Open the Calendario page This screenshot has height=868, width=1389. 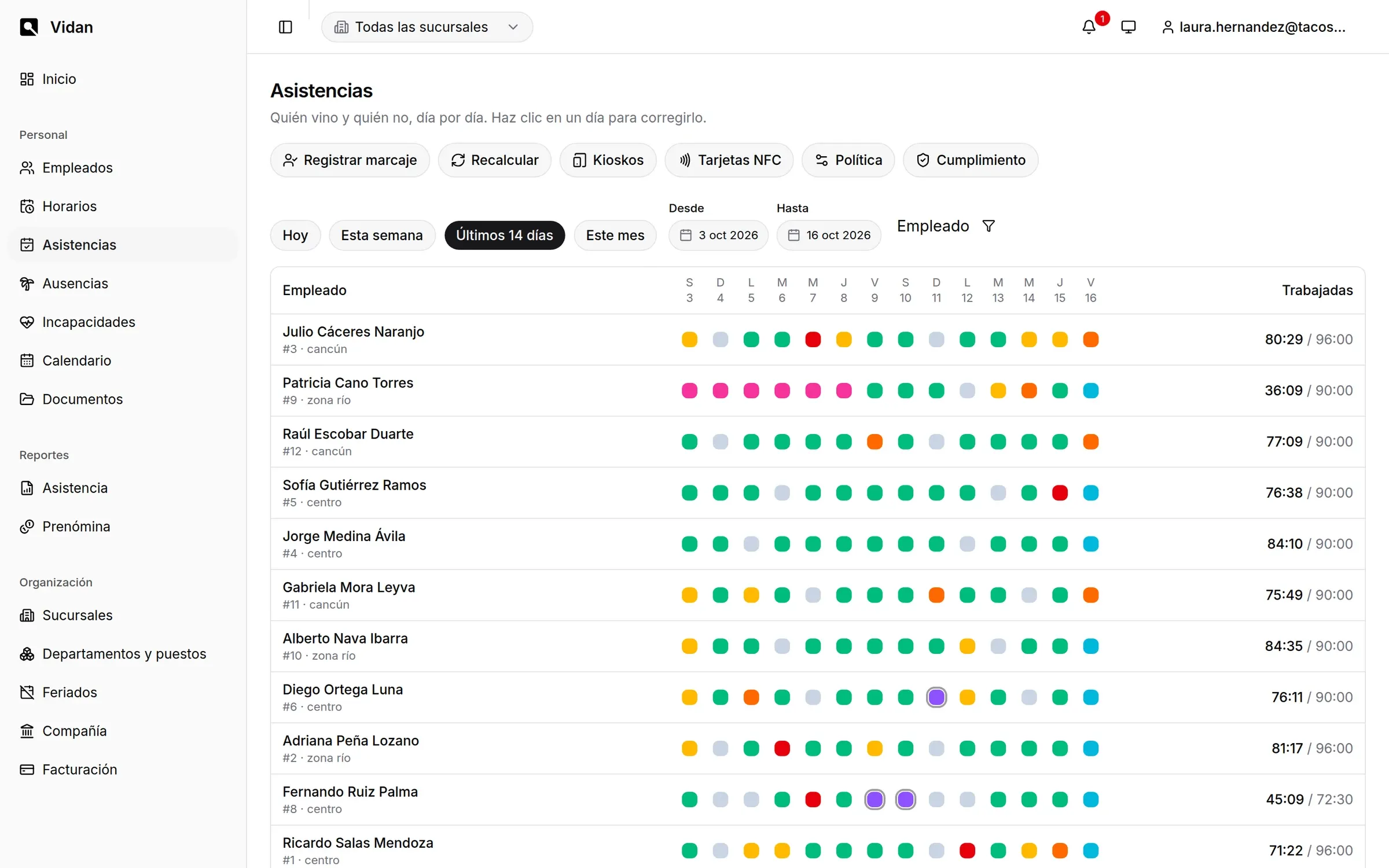tap(123, 361)
